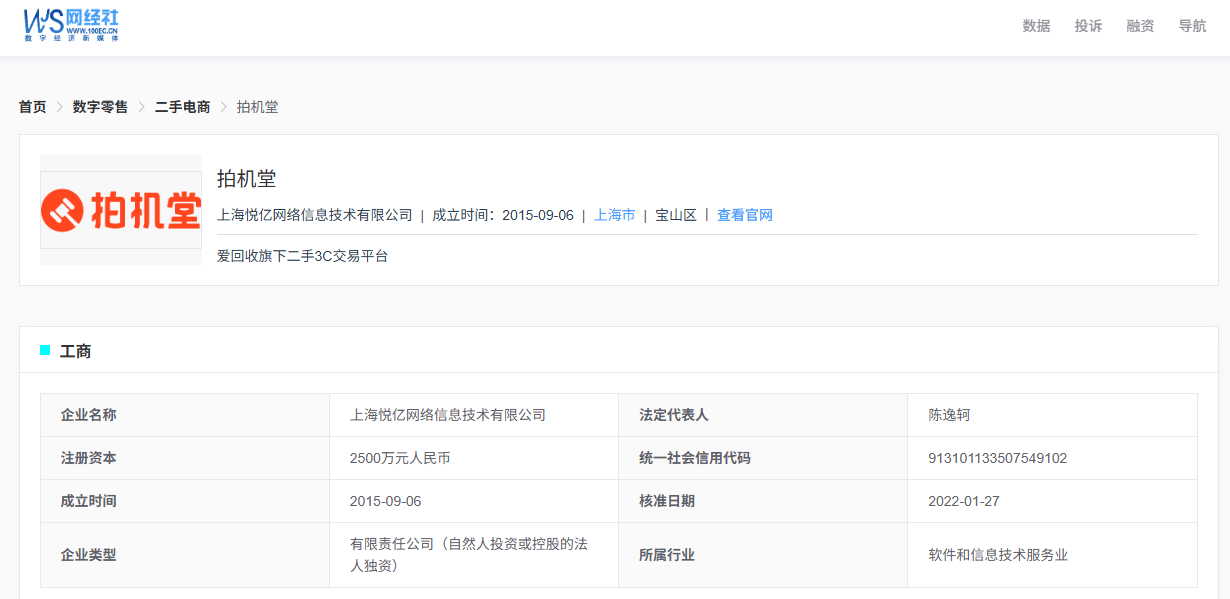This screenshot has height=599, width=1230.
Task: Open the 导航 menu item
Action: pos(1192,26)
